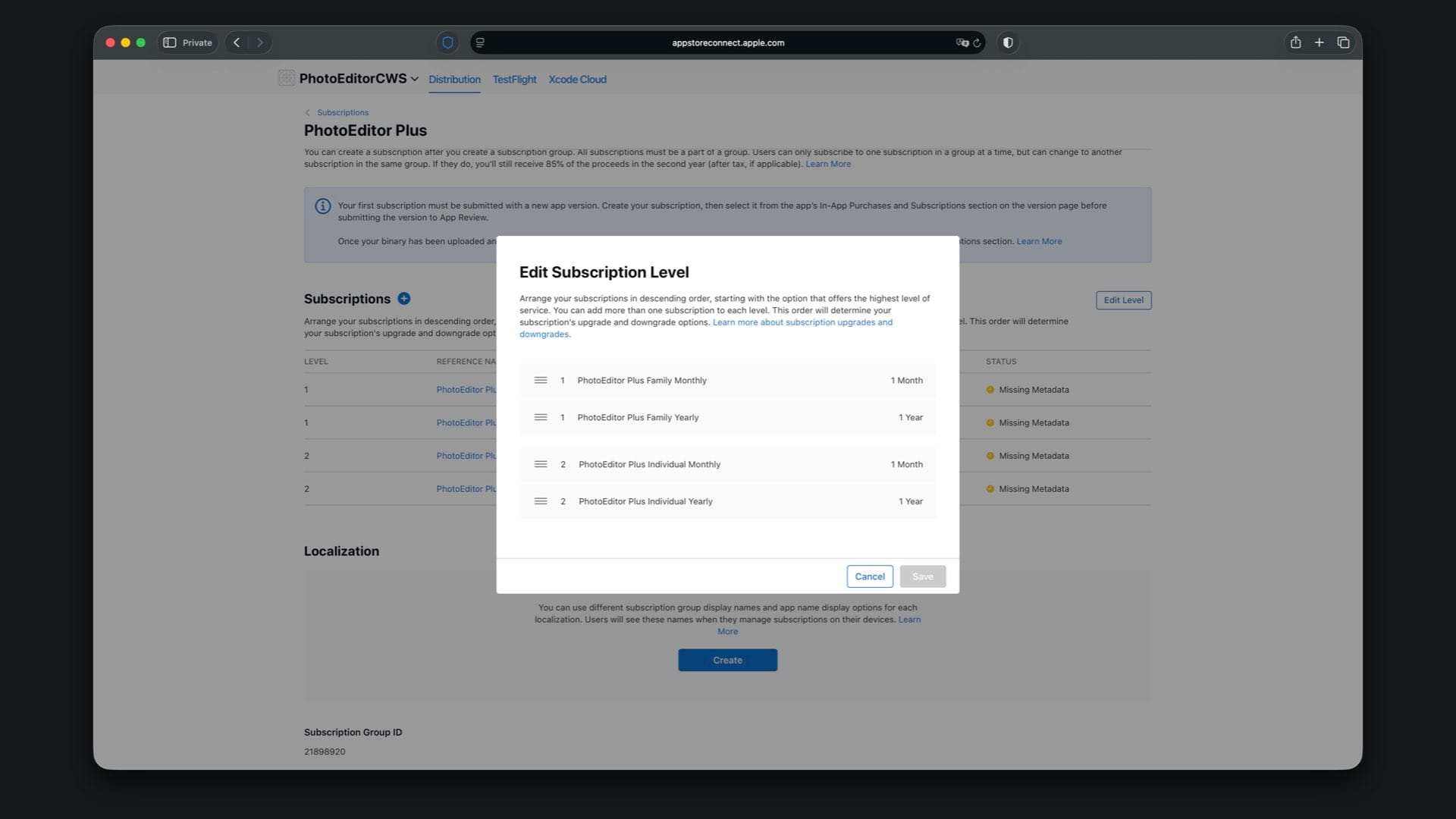The width and height of the screenshot is (1456, 819).
Task: Click the Safari sidebar toggle icon
Action: 170,42
